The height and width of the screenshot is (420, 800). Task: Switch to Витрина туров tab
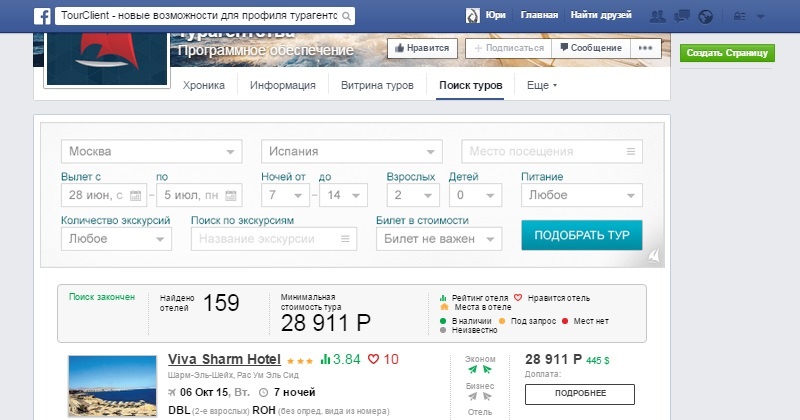point(377,85)
